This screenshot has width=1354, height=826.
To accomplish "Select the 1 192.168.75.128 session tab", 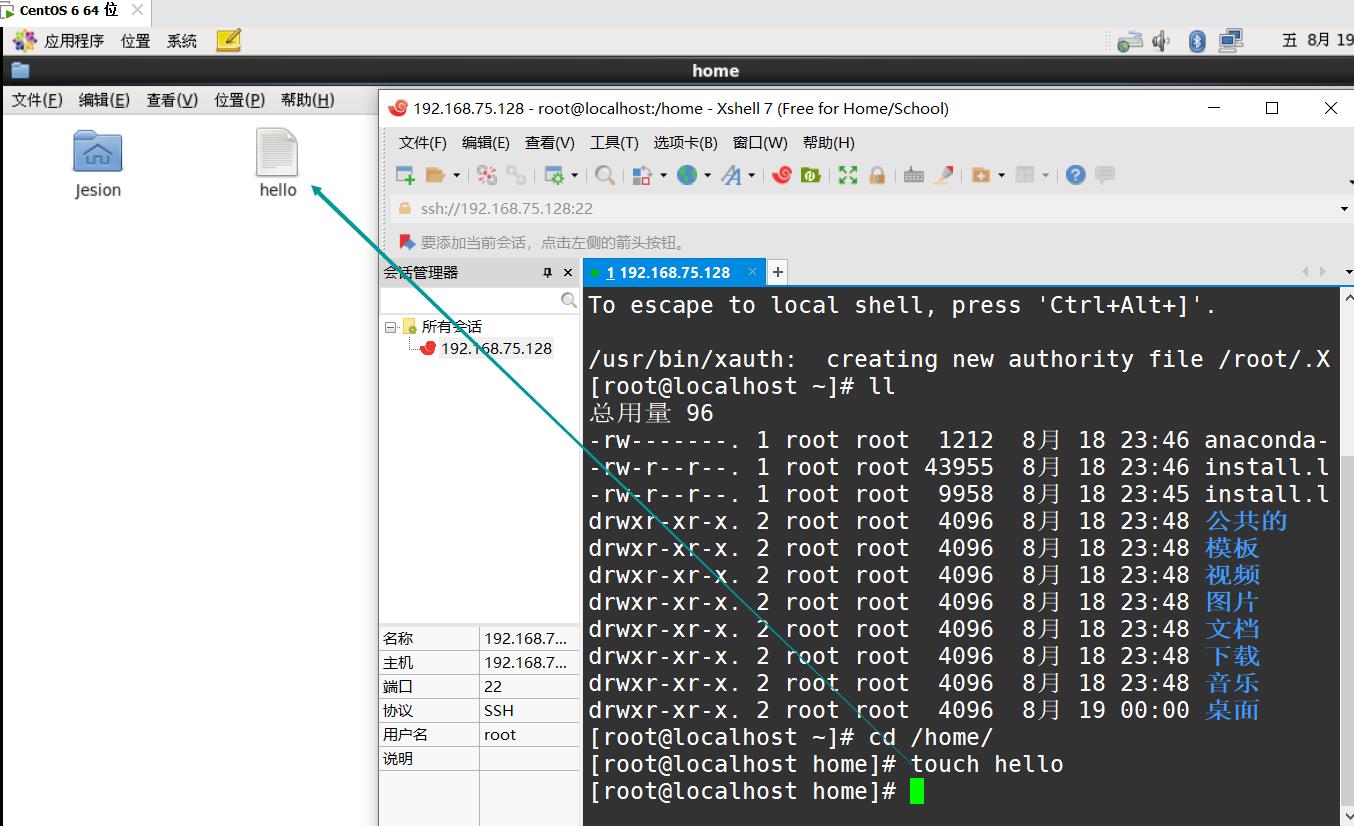I will (x=674, y=272).
